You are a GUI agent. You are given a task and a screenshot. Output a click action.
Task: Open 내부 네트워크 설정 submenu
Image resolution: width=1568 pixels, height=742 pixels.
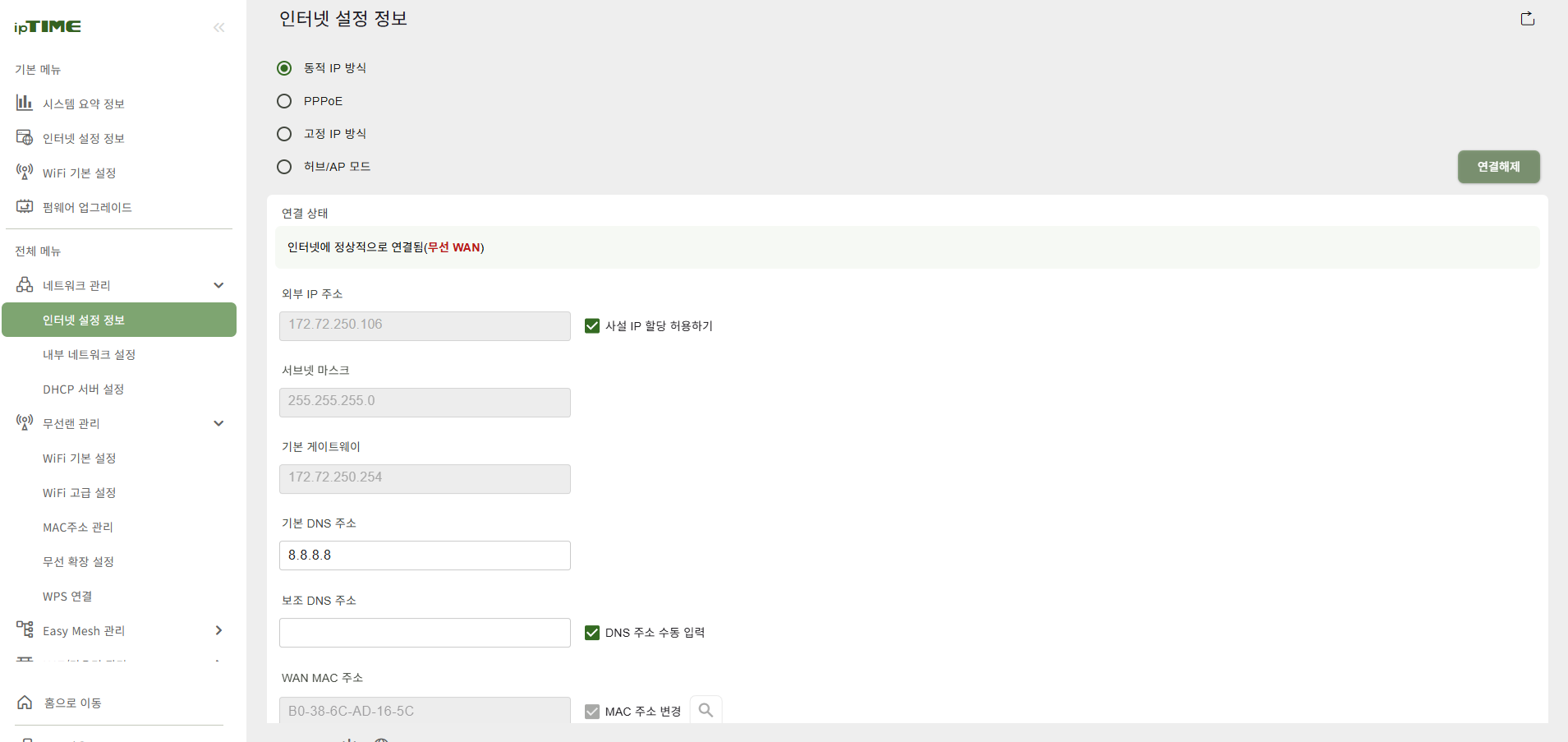pos(89,354)
